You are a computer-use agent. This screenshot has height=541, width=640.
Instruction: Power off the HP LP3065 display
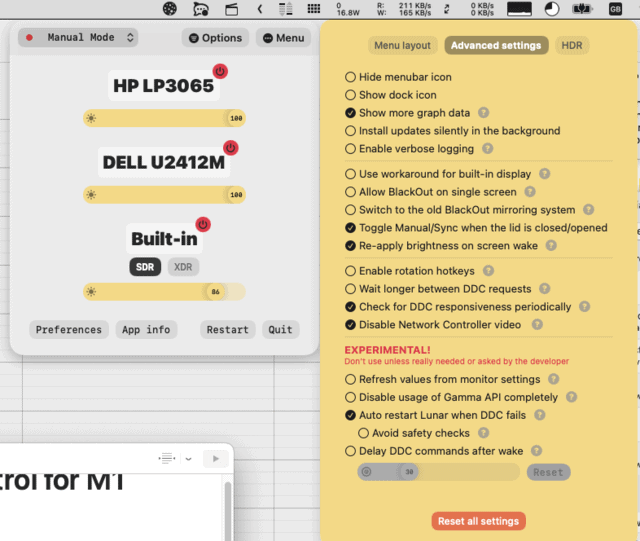pos(220,71)
